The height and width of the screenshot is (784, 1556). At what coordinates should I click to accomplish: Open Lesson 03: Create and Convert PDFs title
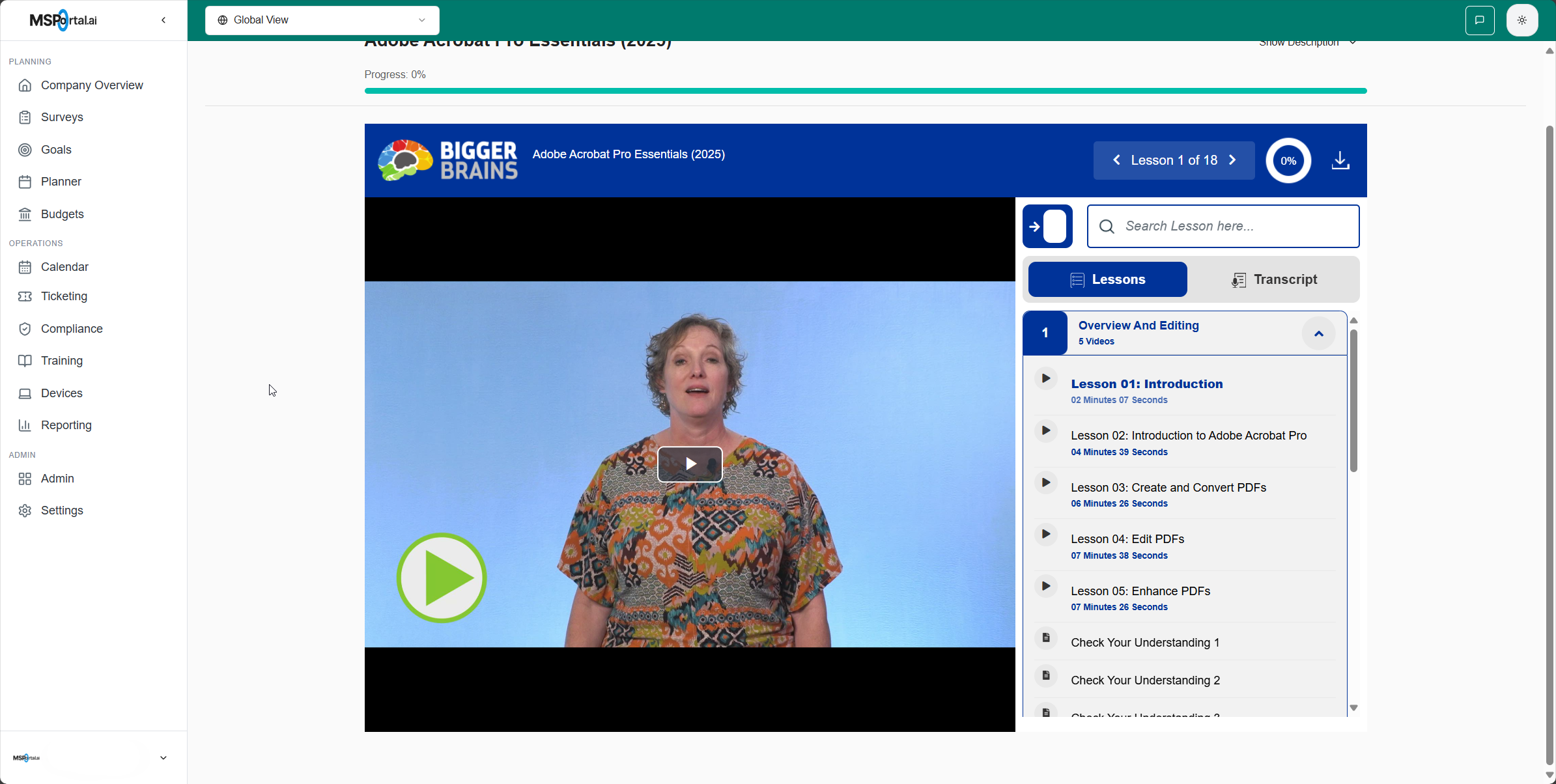tap(1168, 488)
